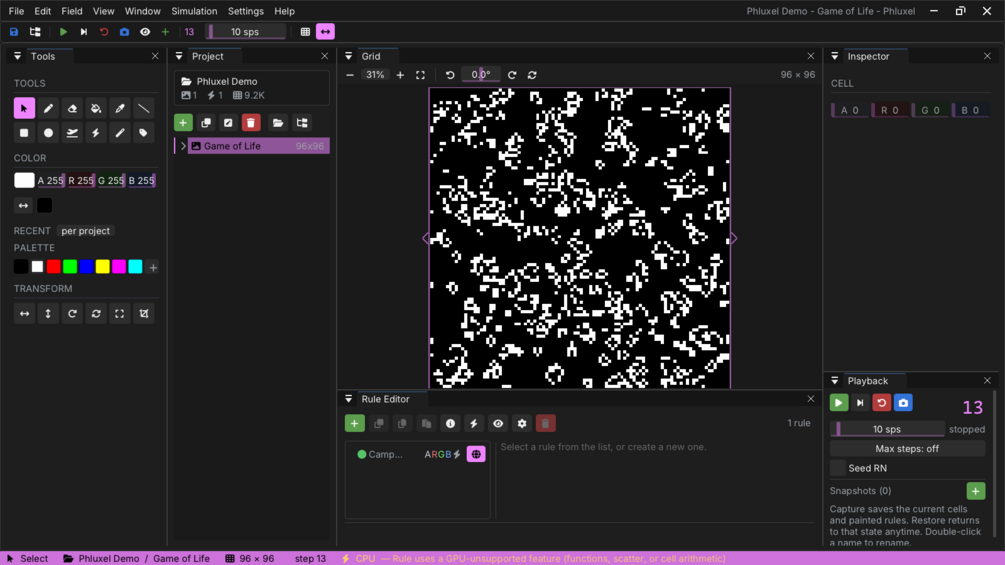Select the cyan palette swatch
1005x565 pixels.
coord(135,266)
